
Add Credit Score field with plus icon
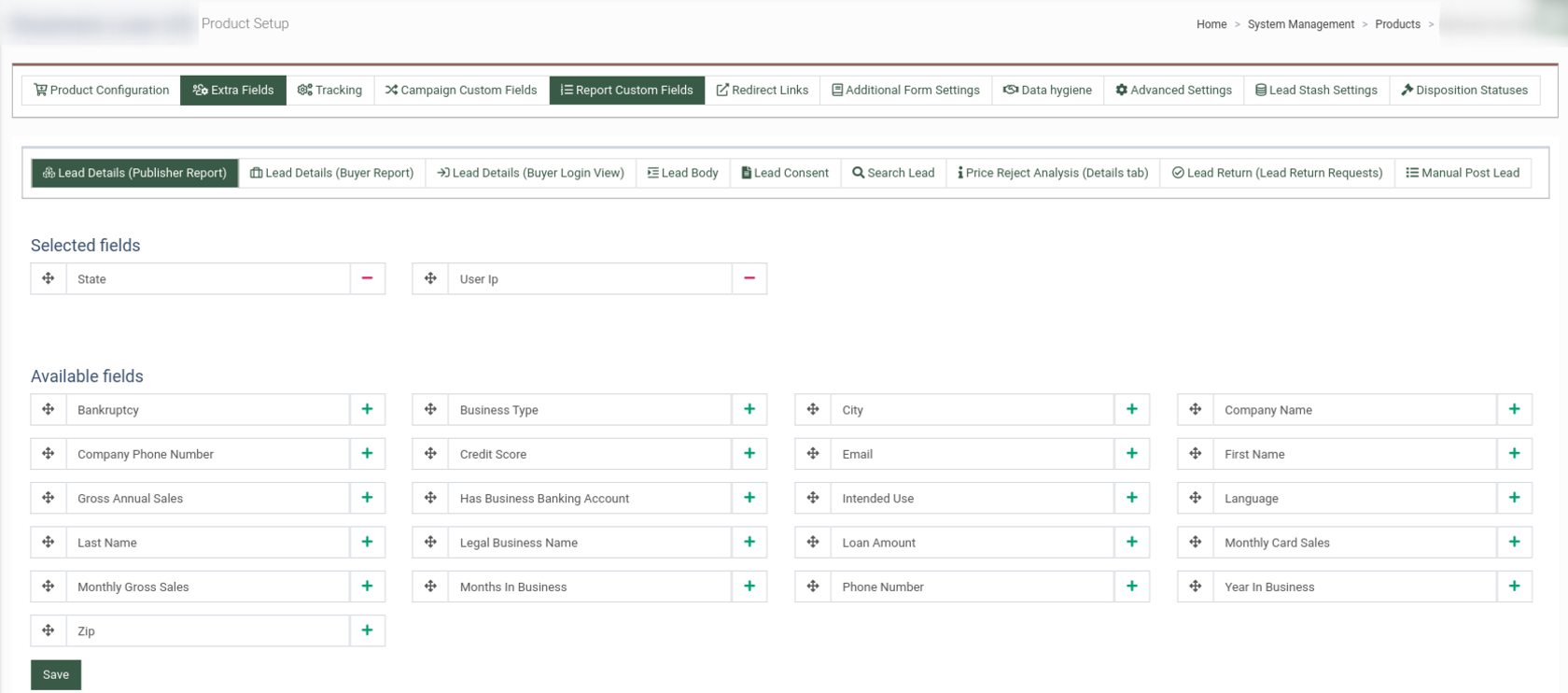(x=749, y=454)
